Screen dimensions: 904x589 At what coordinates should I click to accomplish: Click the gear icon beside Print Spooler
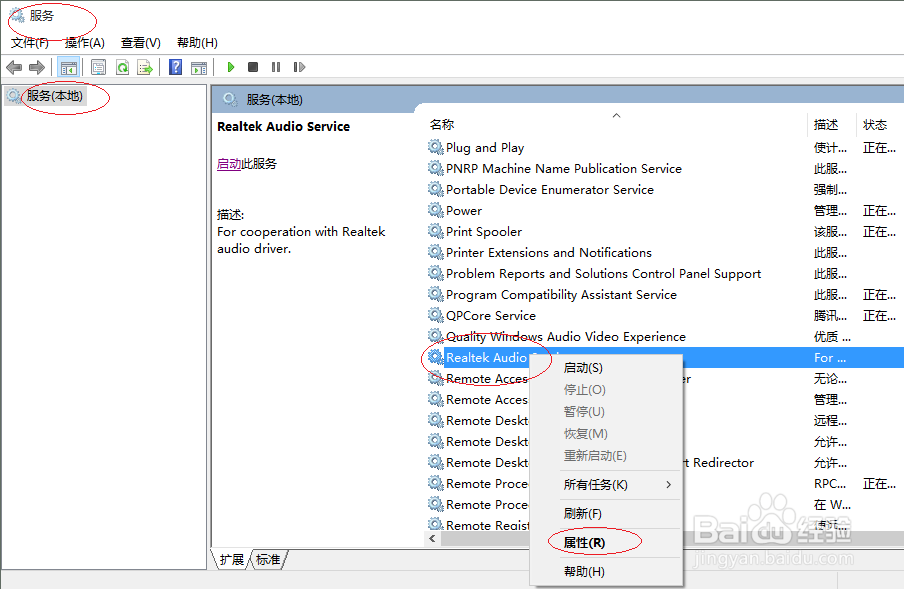point(435,231)
